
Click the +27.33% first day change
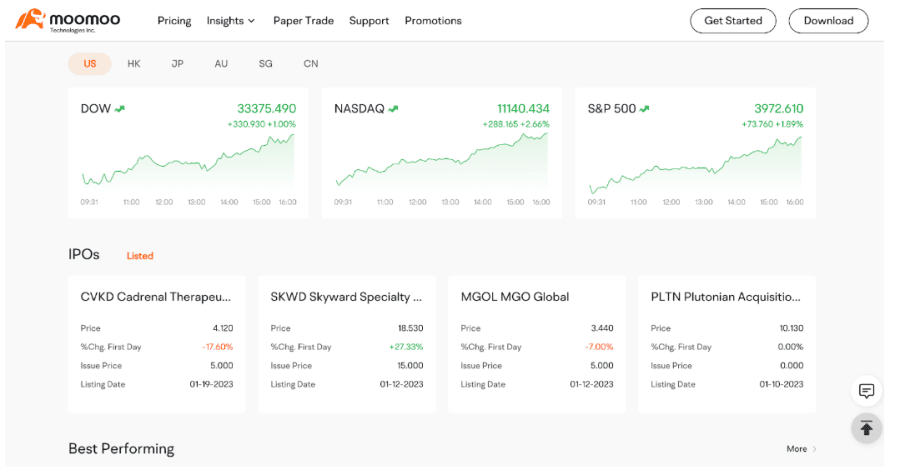[406, 346]
